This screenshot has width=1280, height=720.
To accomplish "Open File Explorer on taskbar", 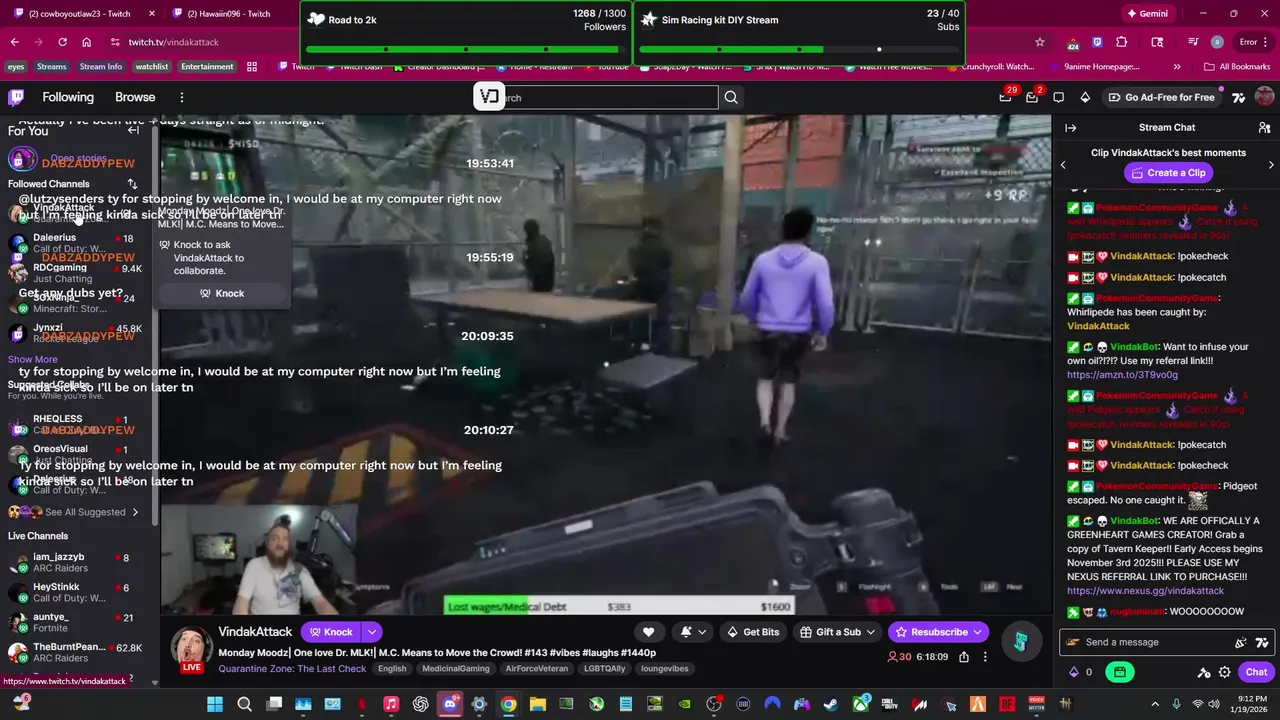I will pos(537,704).
